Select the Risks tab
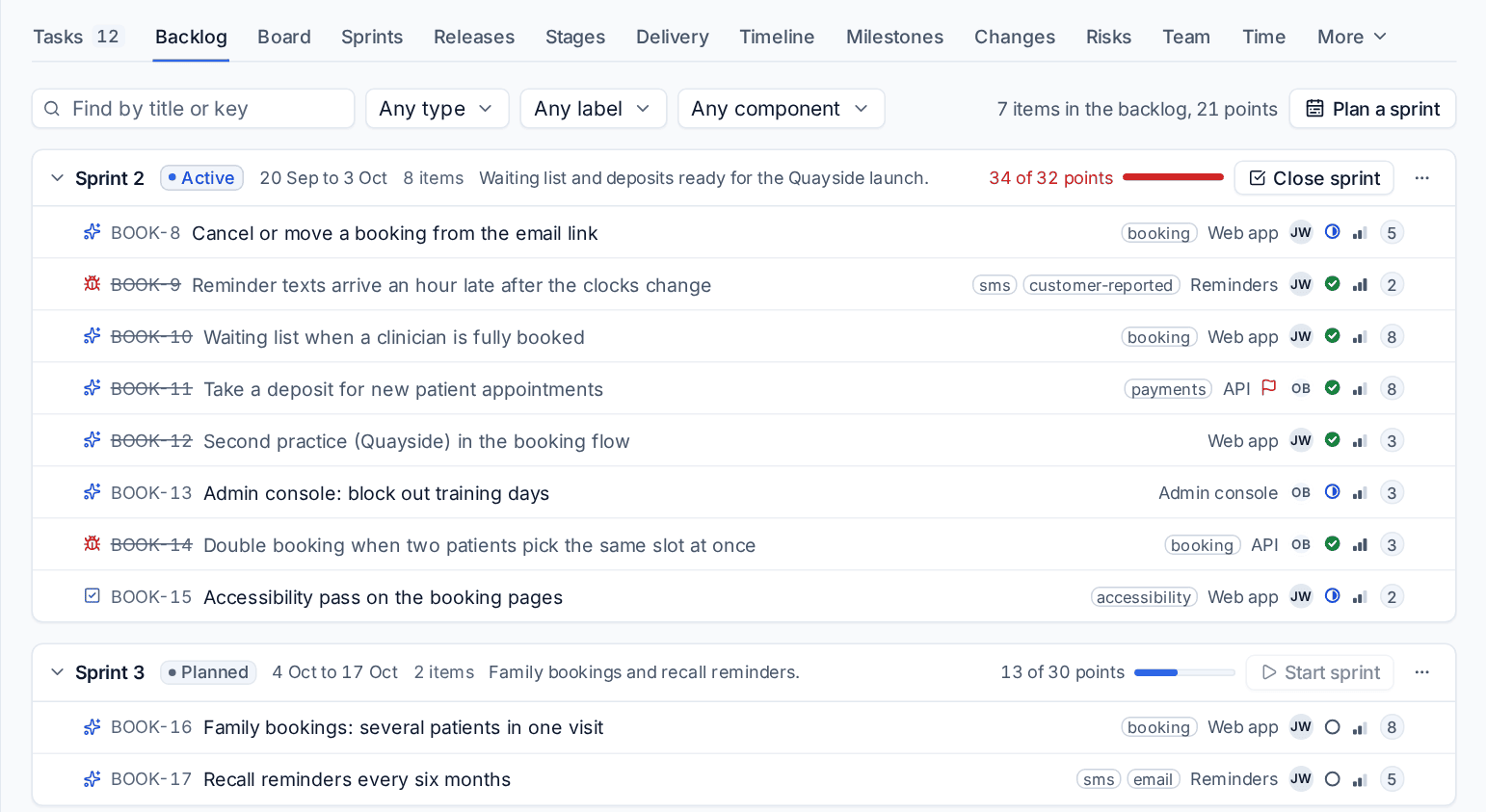 1108,37
